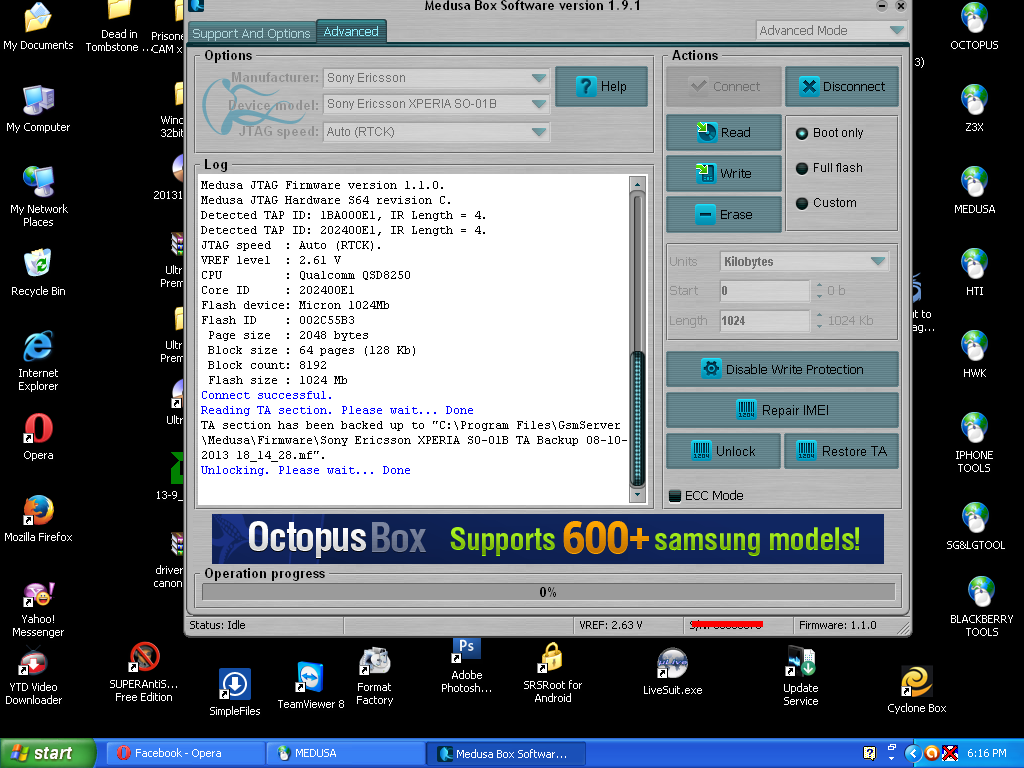Open SRSRoot for Android icon

[552, 673]
